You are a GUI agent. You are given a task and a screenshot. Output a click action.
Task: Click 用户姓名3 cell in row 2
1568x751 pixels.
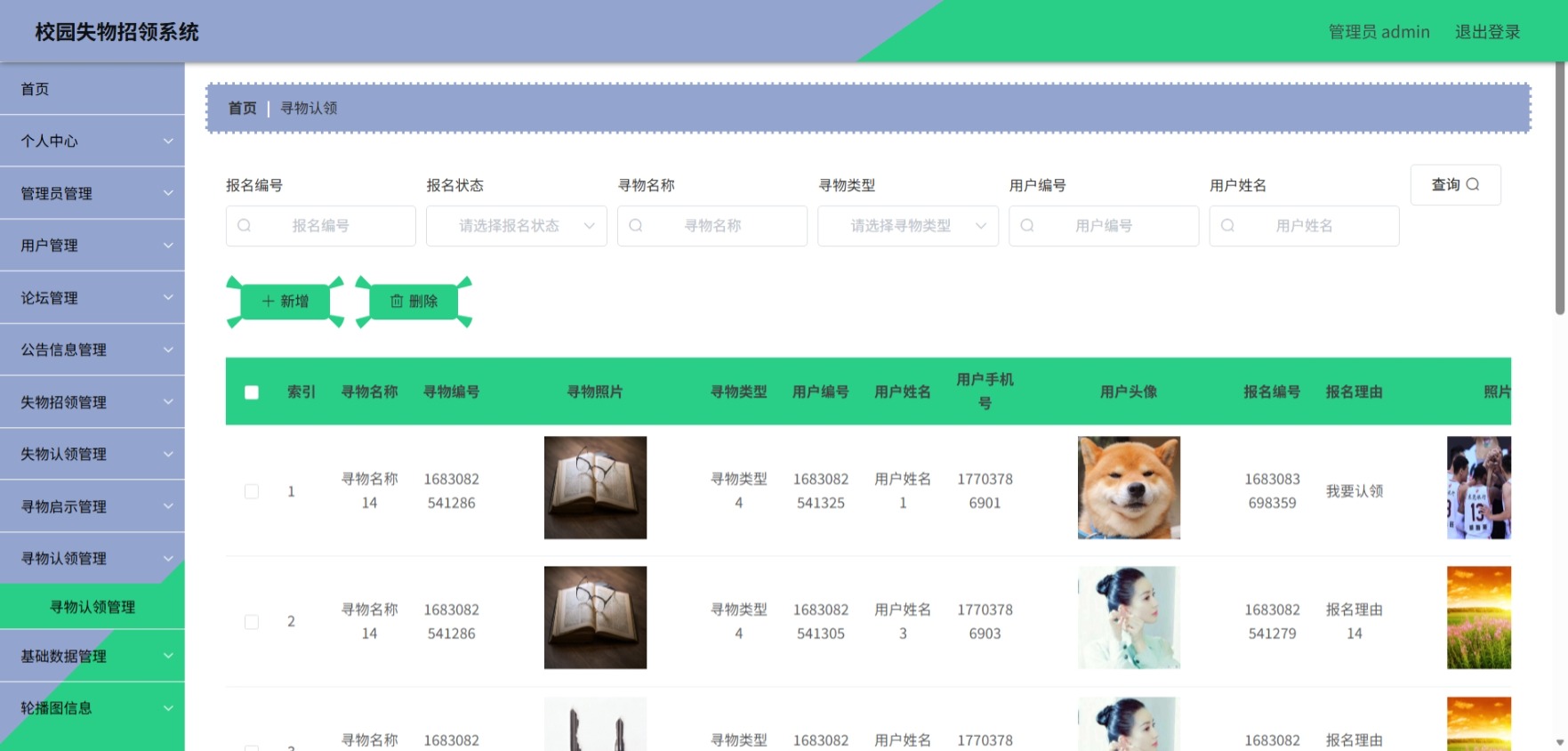(903, 622)
